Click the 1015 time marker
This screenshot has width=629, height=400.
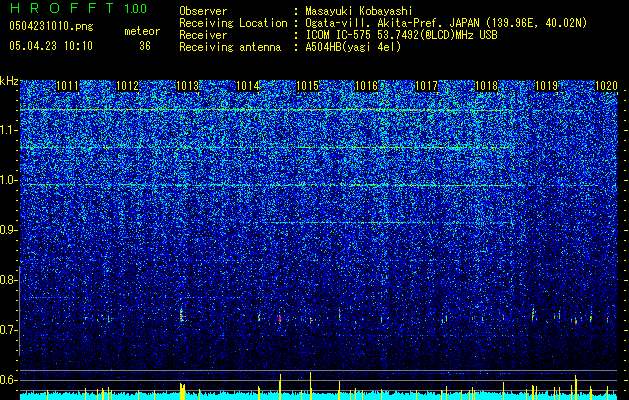pyautogui.click(x=307, y=86)
